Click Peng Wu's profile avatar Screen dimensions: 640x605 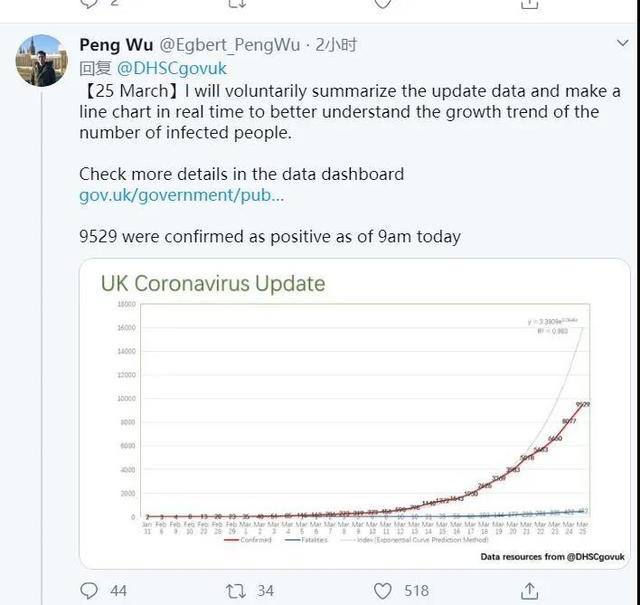[41, 61]
